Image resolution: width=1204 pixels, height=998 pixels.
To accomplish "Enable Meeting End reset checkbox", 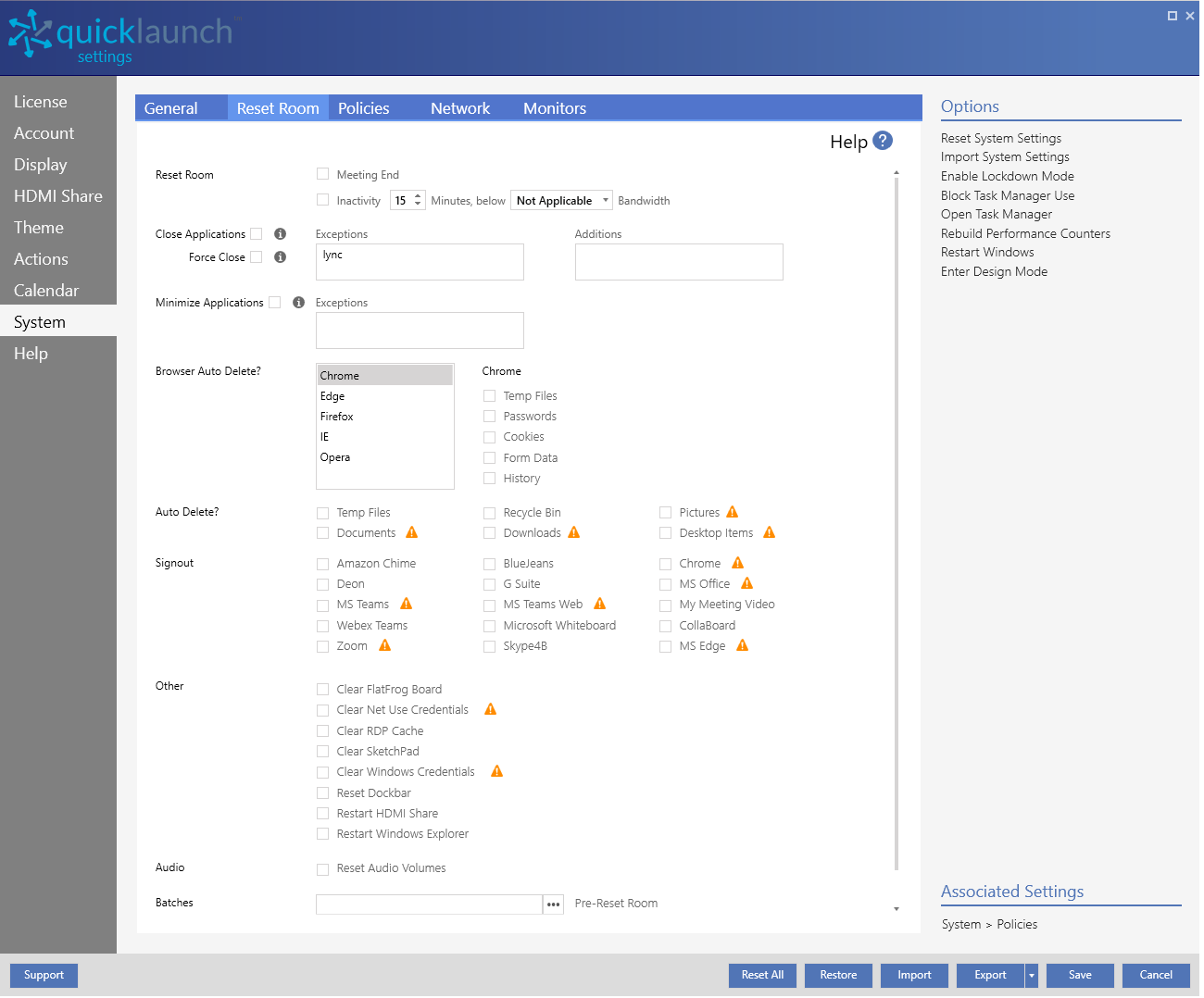I will pyautogui.click(x=322, y=174).
